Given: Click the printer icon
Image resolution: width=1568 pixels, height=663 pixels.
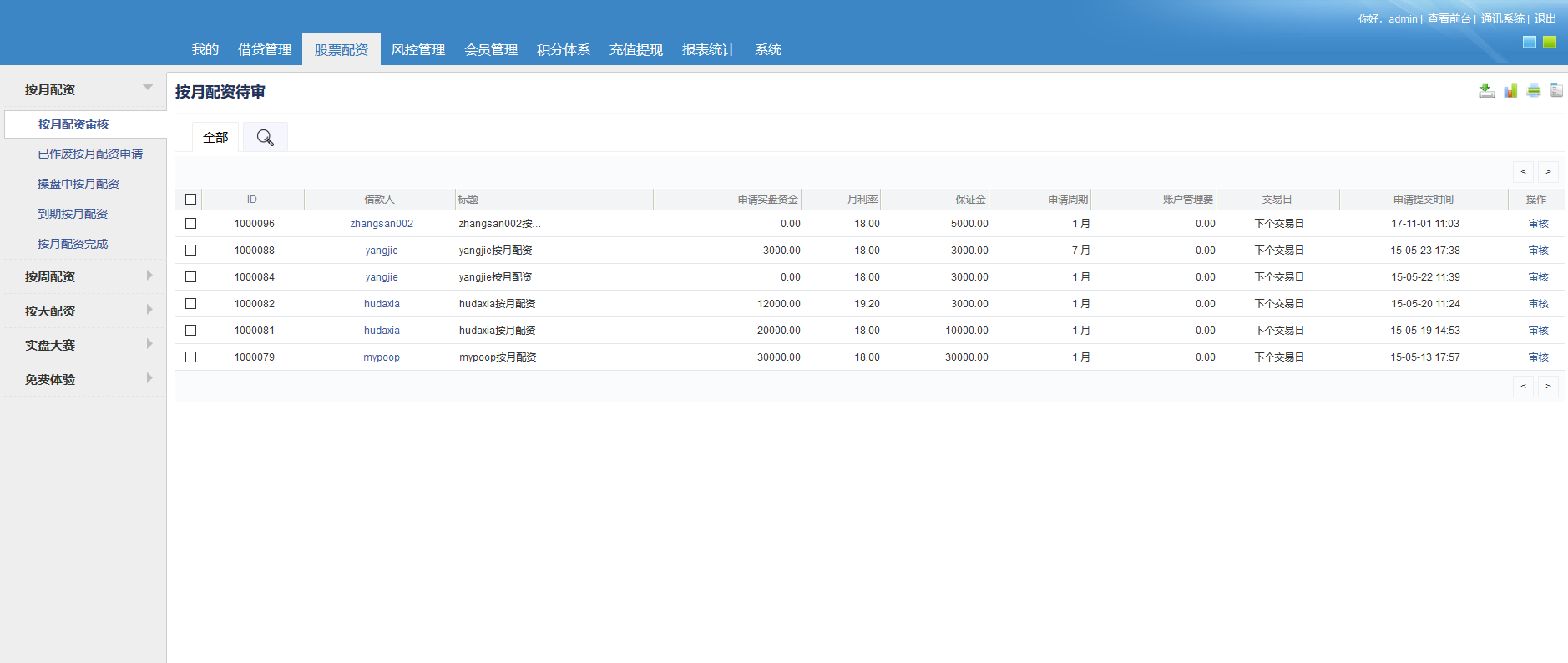Looking at the screenshot, I should click(x=1533, y=90).
